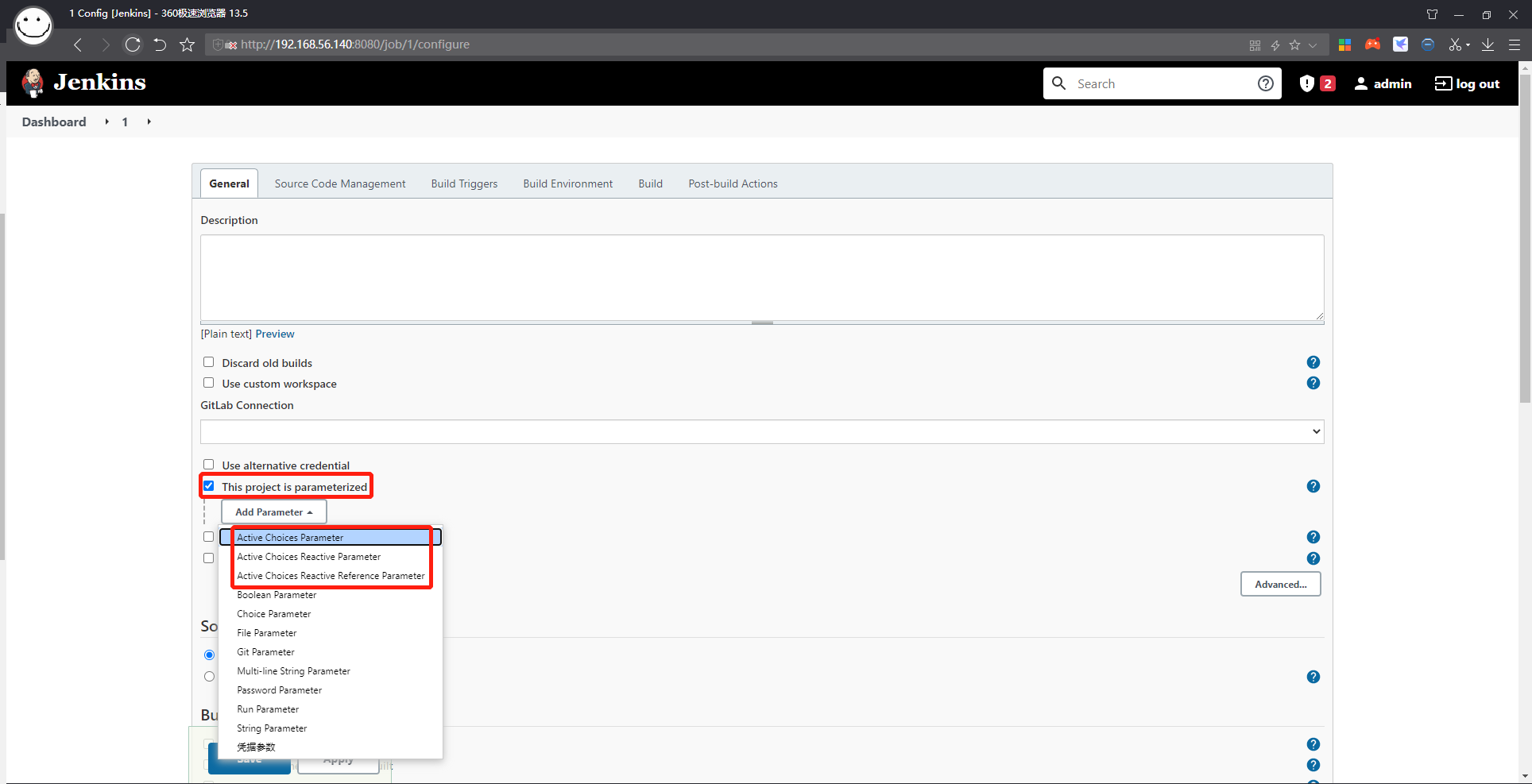Click the Advanced... button
Image resolution: width=1532 pixels, height=784 pixels.
(x=1280, y=584)
